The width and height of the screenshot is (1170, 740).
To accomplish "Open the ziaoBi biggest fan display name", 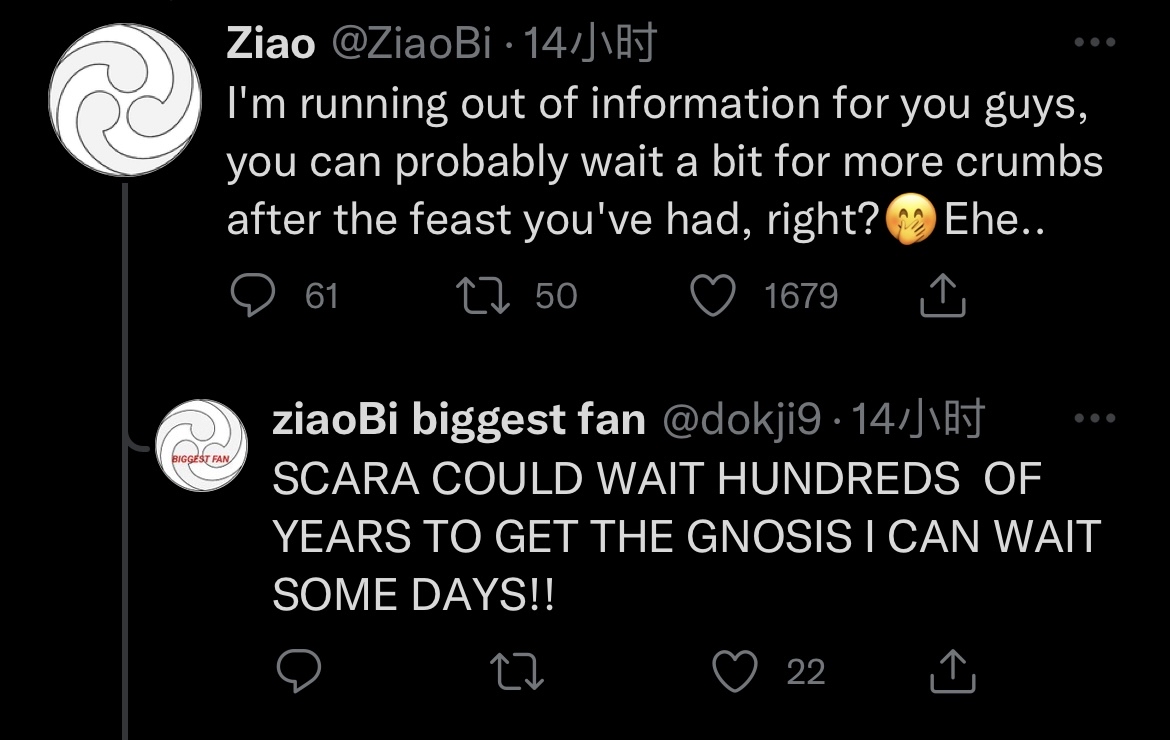I will pos(459,420).
